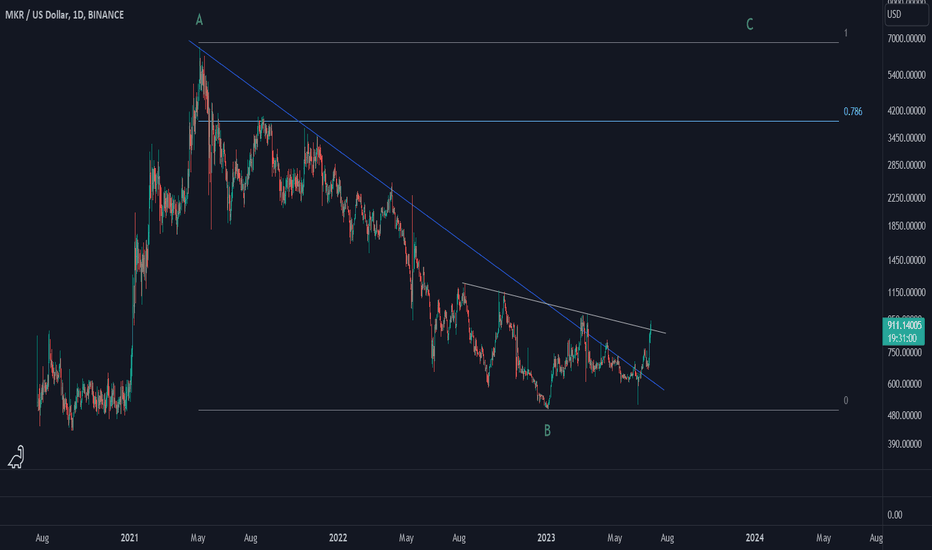Click the current price label 911.14005
This screenshot has height=550, width=932.
click(x=905, y=325)
